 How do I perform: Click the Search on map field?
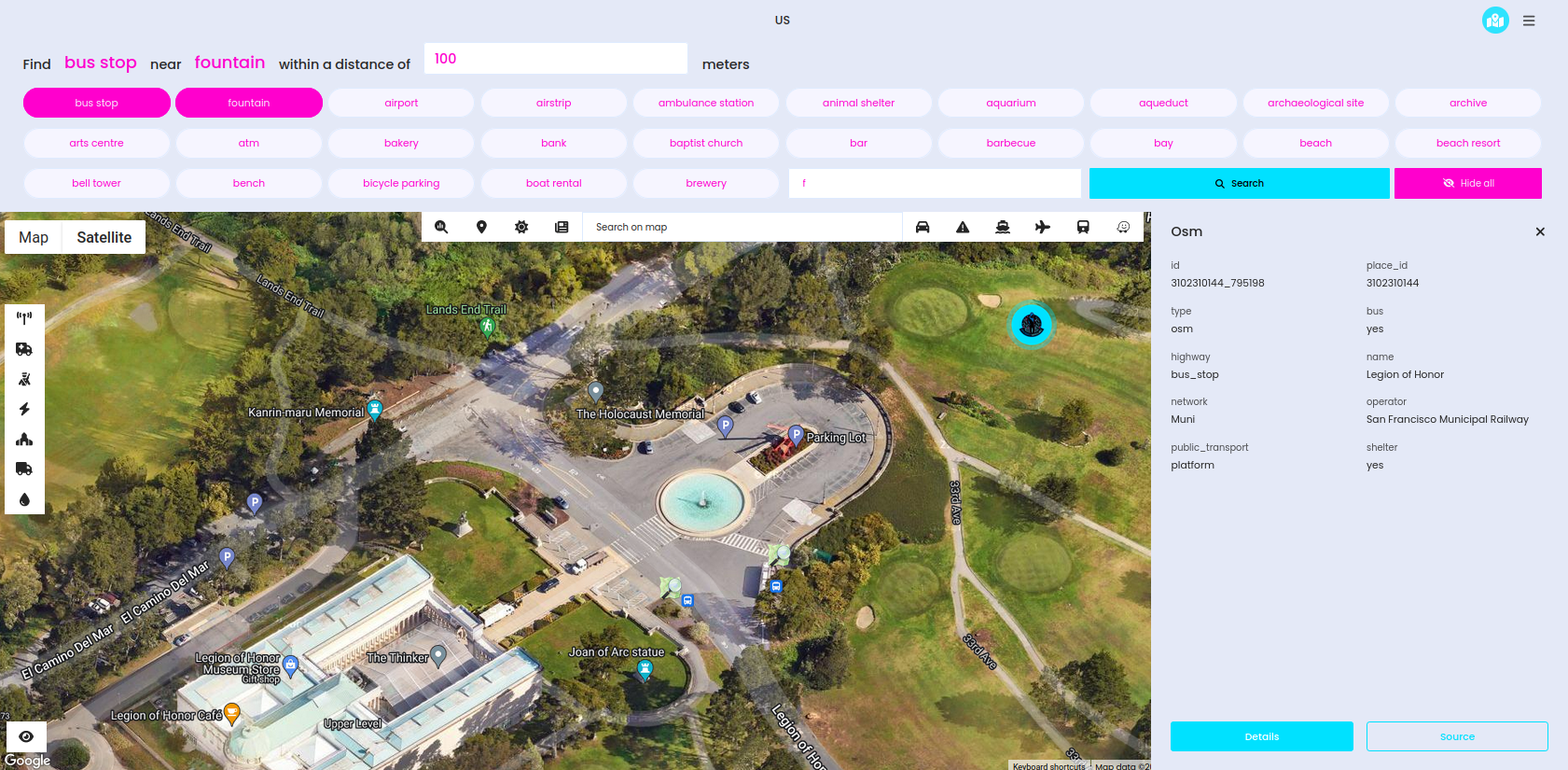coord(742,227)
